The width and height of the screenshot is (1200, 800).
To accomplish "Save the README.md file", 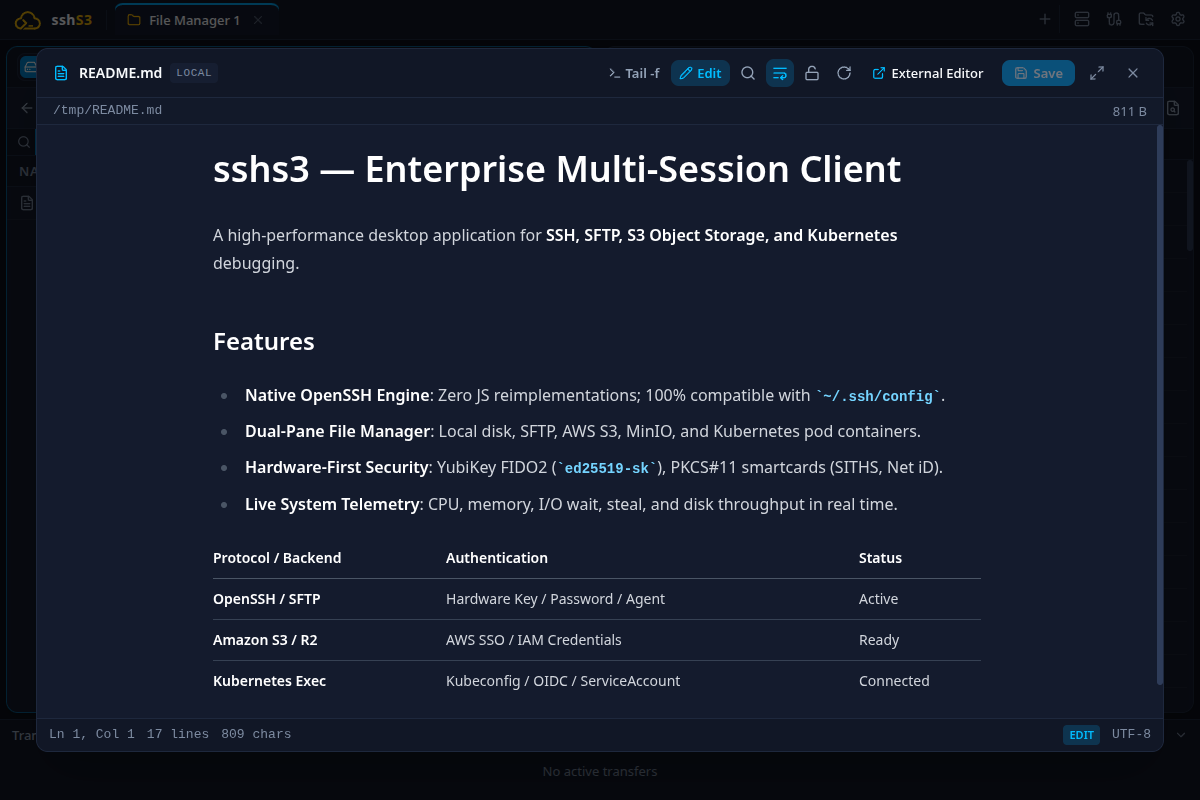I will coord(1038,73).
